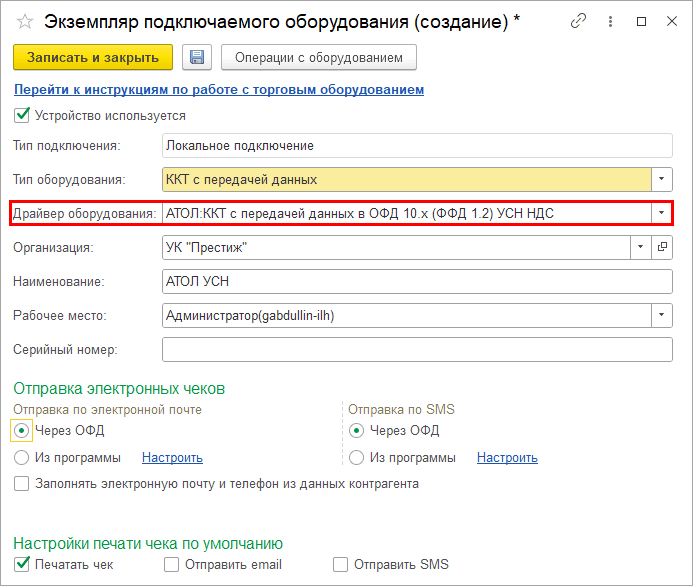Open trade equipment instructions link
The width and height of the screenshot is (693, 586).
coord(219,90)
